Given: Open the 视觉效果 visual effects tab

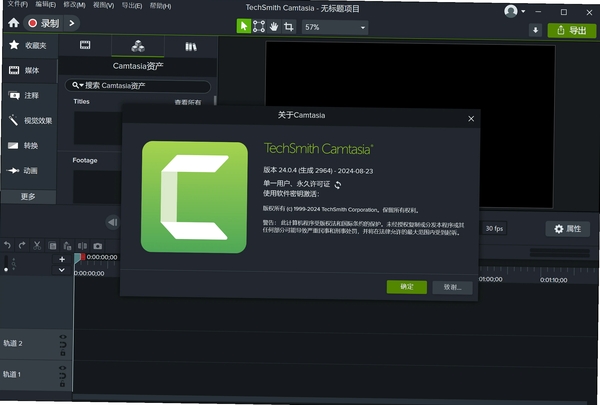Looking at the screenshot, I should 30,121.
